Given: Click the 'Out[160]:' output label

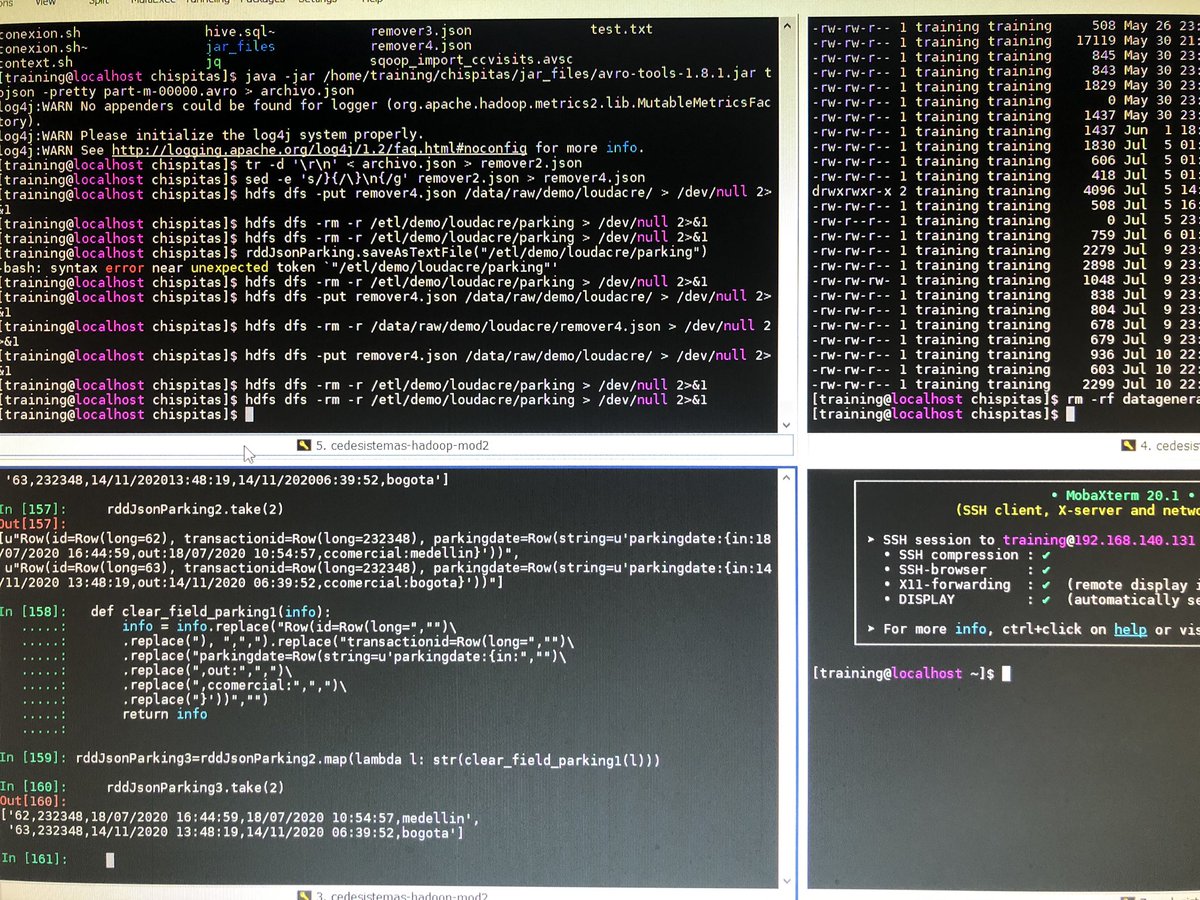Looking at the screenshot, I should [32, 803].
